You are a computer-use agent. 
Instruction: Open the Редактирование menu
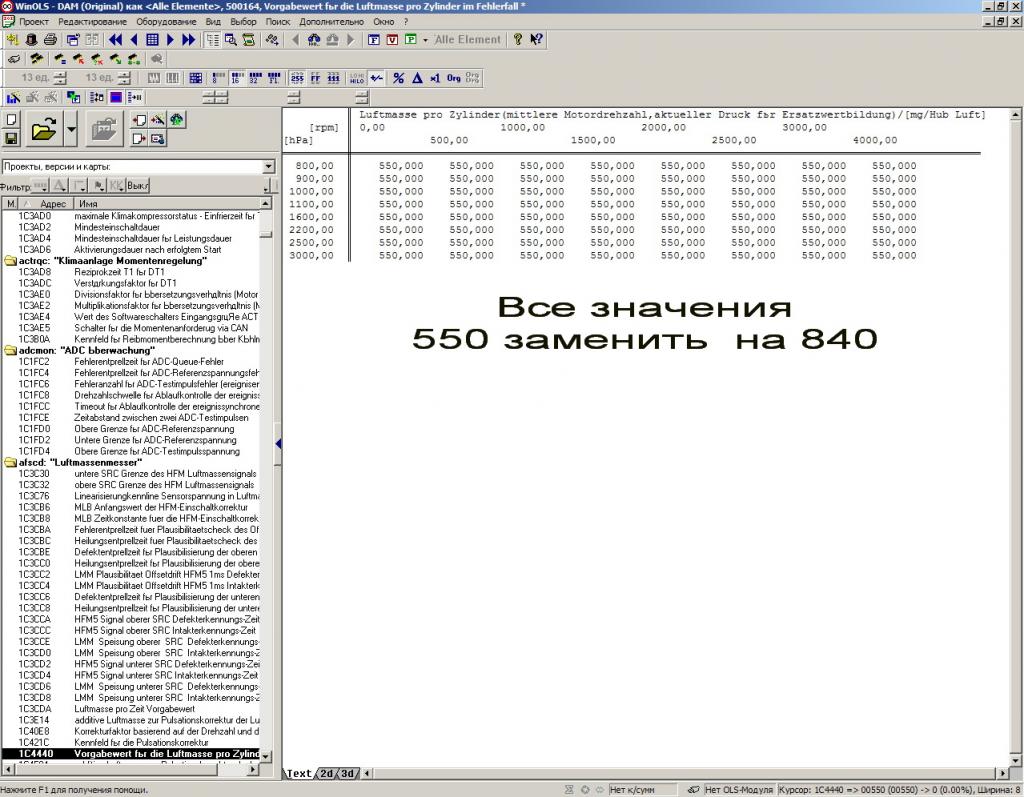[x=93, y=22]
